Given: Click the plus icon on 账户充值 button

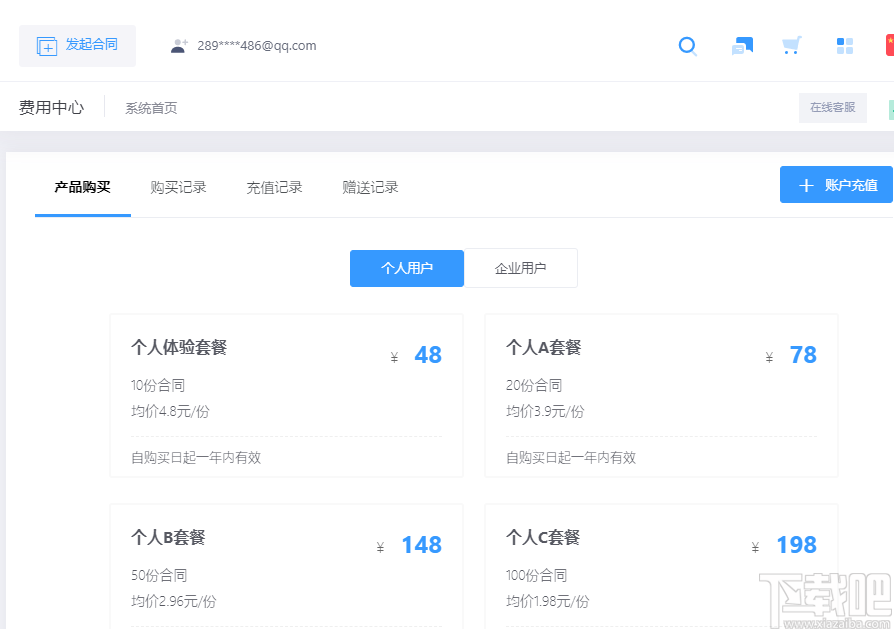Looking at the screenshot, I should [807, 184].
